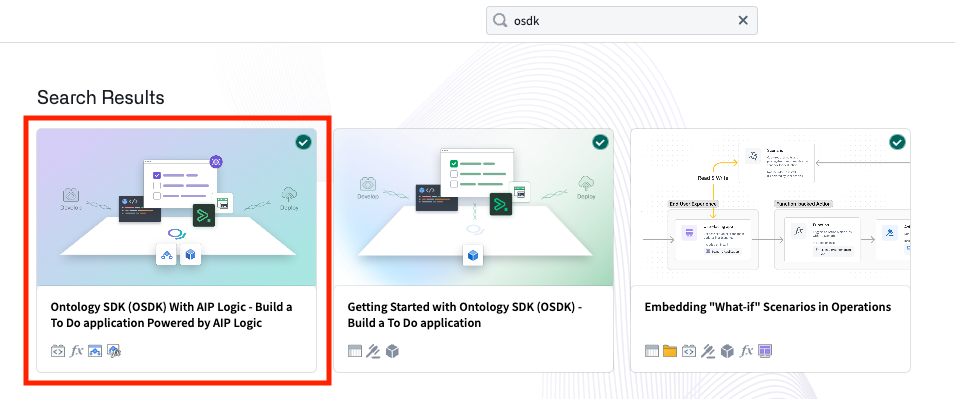Image resolution: width=955 pixels, height=399 pixels.
Task: Click the search magnifier icon
Action: pyautogui.click(x=500, y=21)
